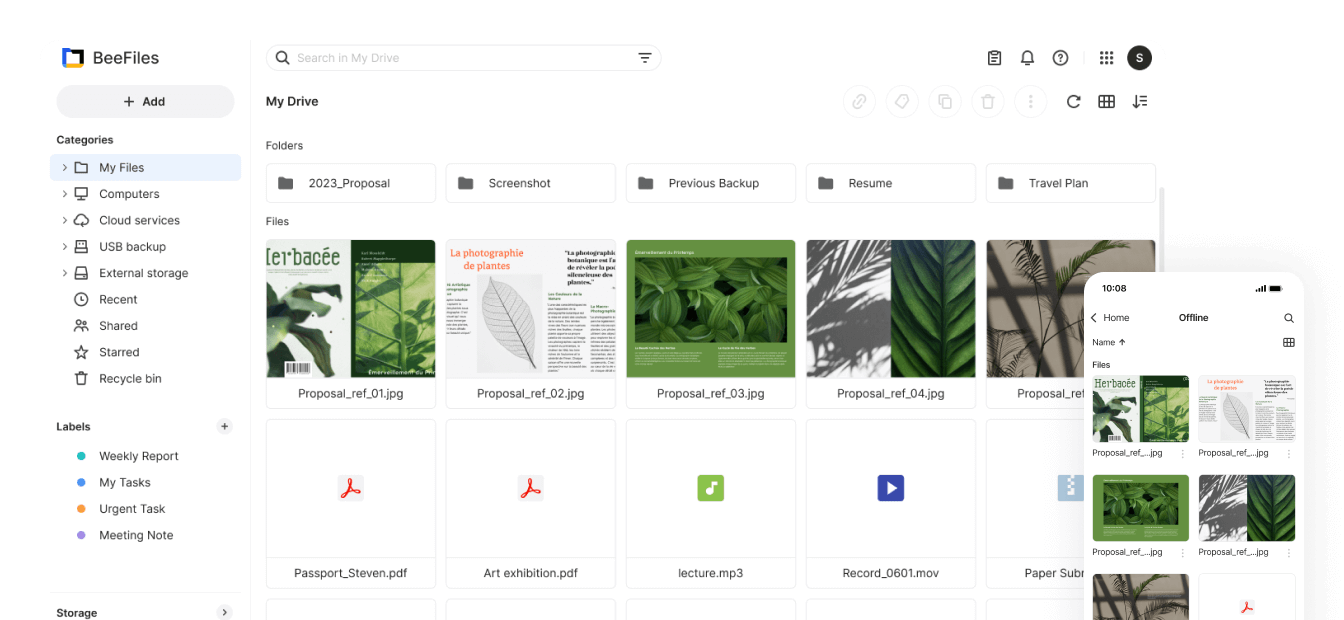Image resolution: width=1344 pixels, height=620 pixels.
Task: Select the Recycle bin item
Action: pos(129,379)
